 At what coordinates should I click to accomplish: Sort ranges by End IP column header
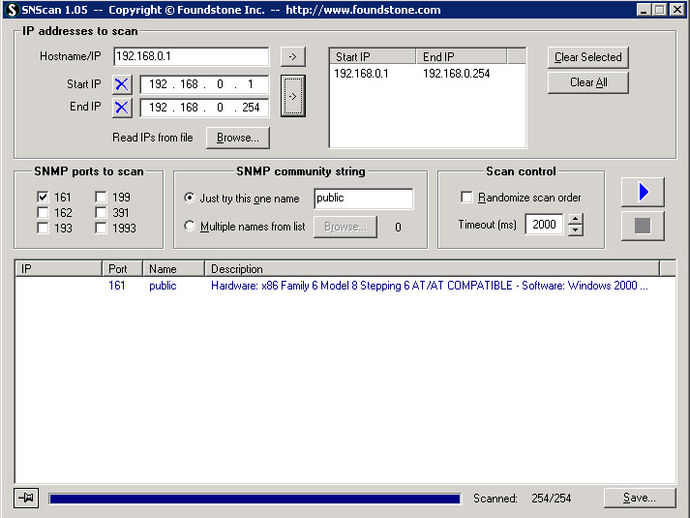(x=461, y=57)
